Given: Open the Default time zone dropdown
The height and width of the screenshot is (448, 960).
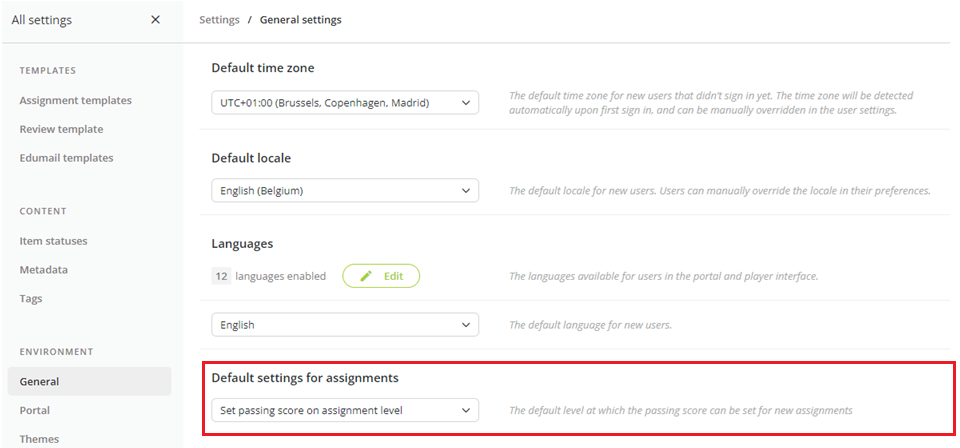Looking at the screenshot, I should tap(345, 103).
